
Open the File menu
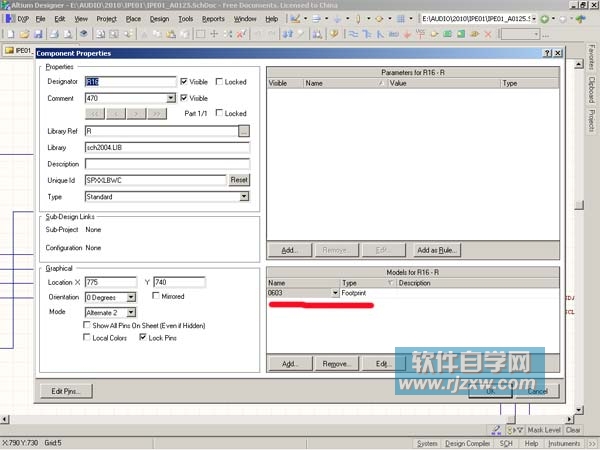tap(40, 19)
